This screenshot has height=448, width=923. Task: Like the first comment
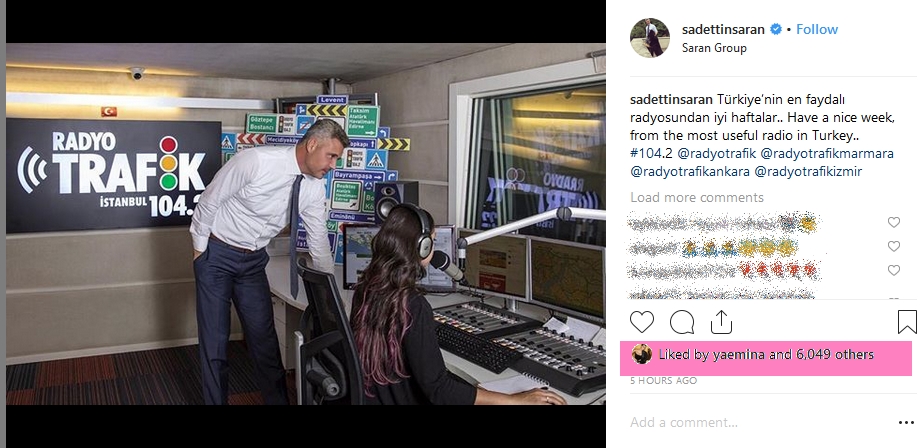pos(894,222)
